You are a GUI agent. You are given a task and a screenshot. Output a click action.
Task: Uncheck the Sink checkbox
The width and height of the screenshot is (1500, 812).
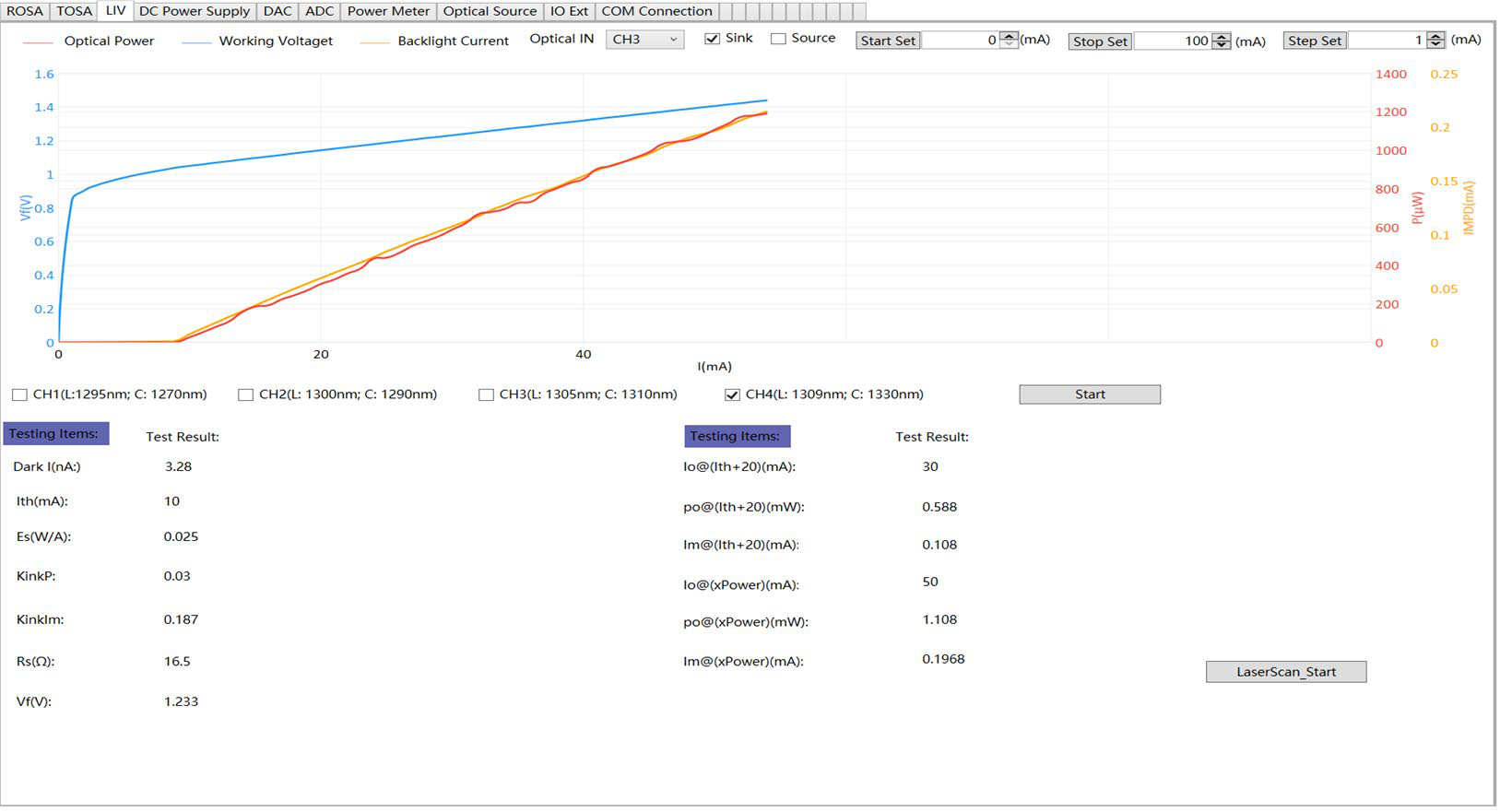click(712, 39)
